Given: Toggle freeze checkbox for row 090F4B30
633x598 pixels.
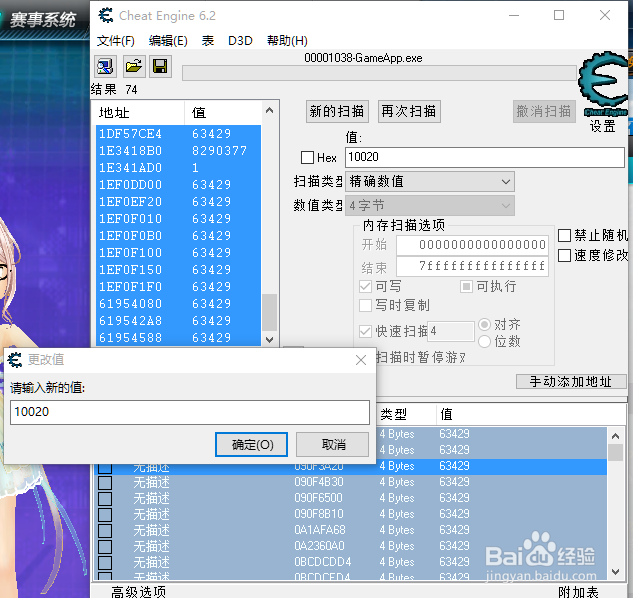Looking at the screenshot, I should [x=105, y=483].
